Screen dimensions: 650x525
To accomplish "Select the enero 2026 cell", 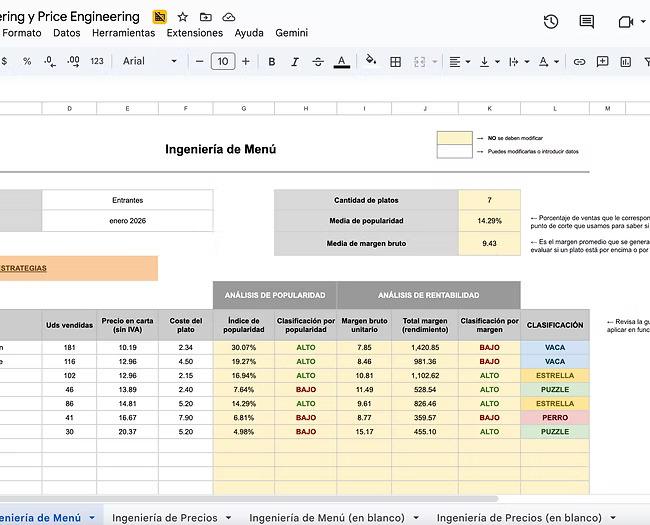I will point(127,220).
